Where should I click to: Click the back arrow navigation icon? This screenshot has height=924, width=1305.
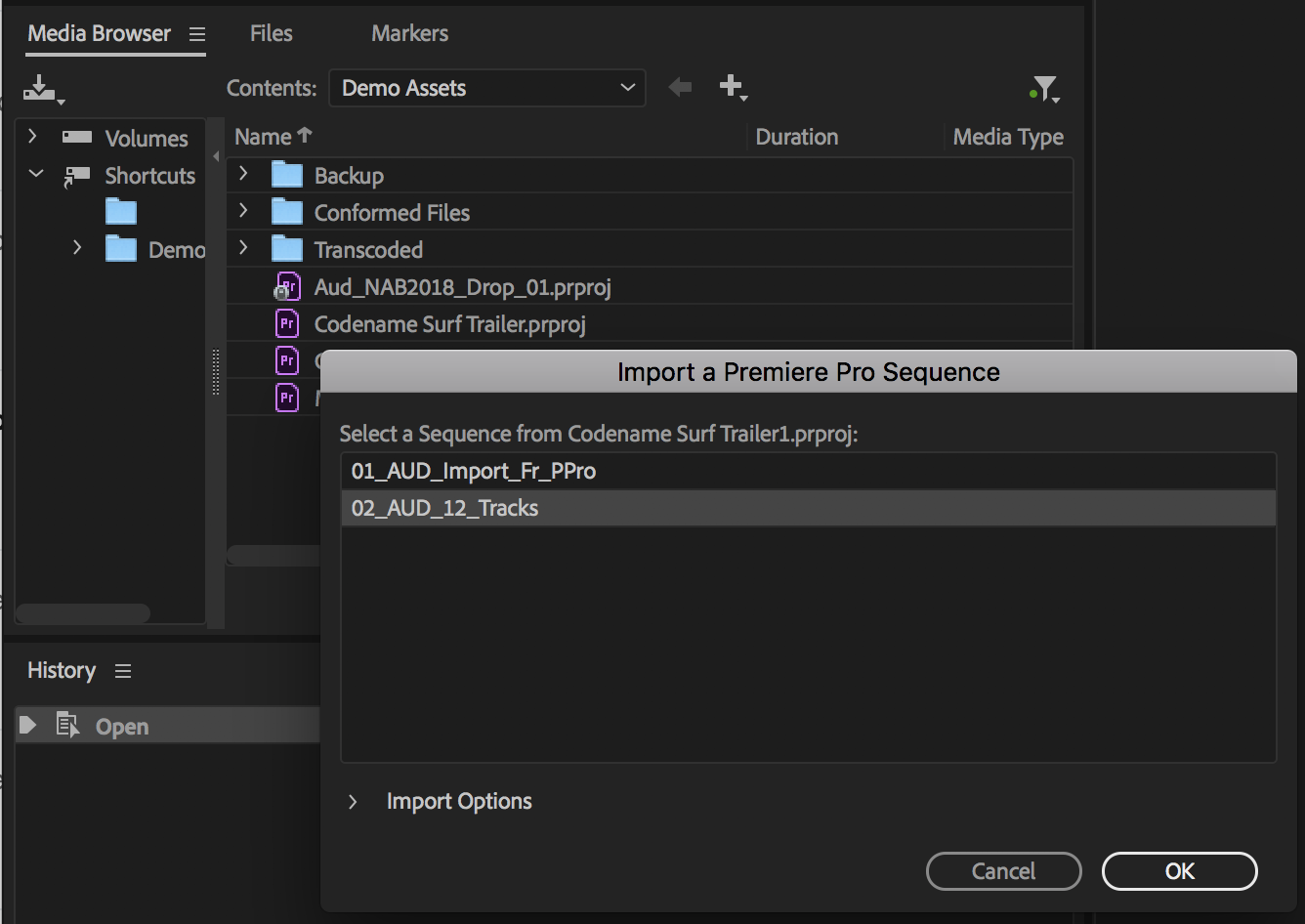(x=680, y=88)
